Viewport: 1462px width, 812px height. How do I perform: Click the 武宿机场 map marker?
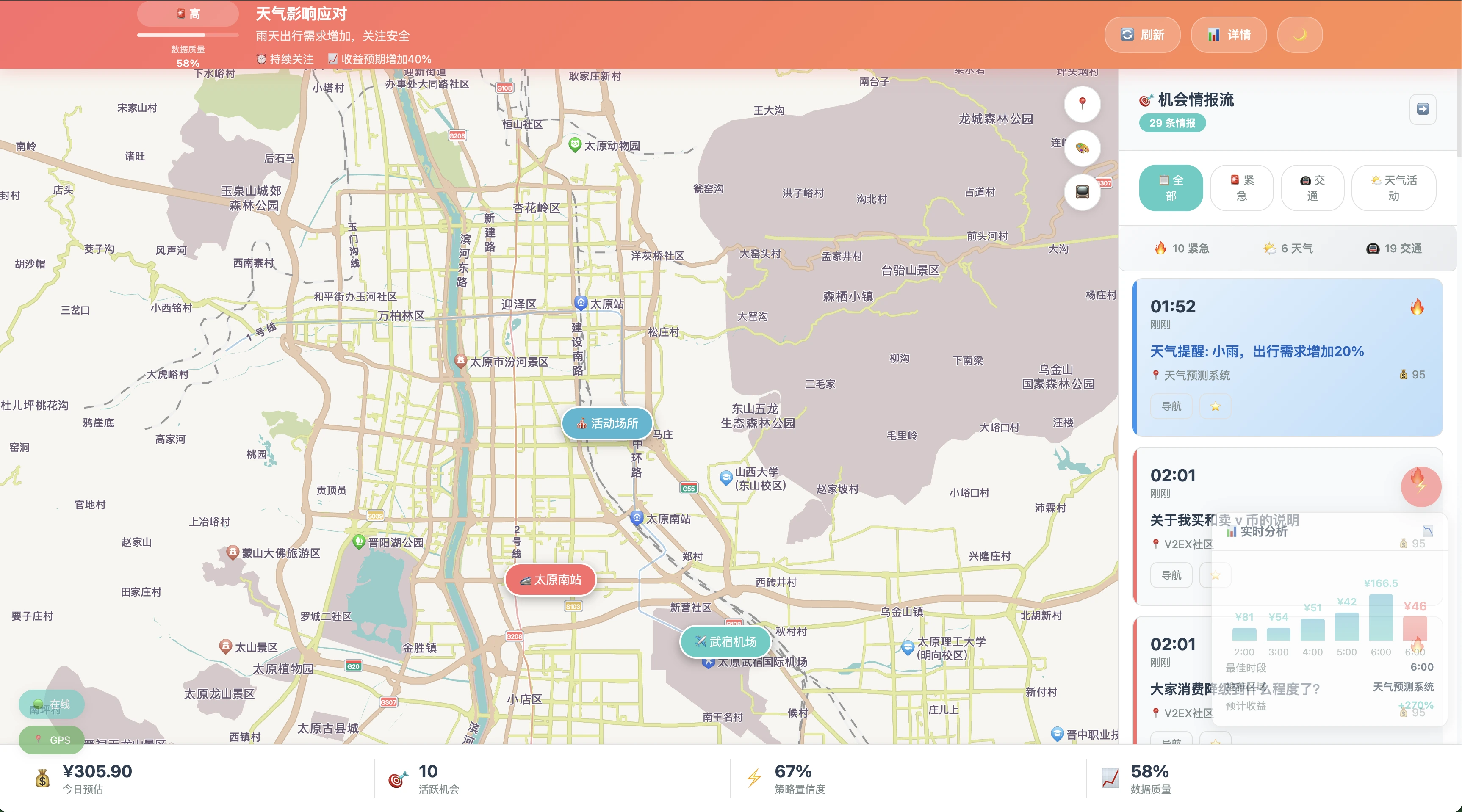coord(725,642)
